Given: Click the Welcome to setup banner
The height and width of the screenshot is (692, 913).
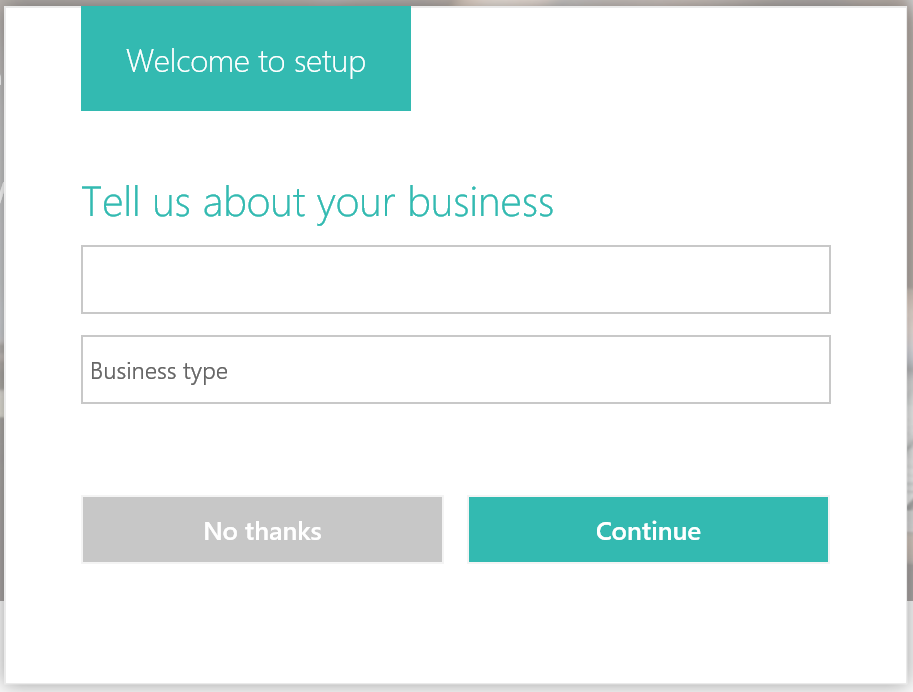Looking at the screenshot, I should click(x=246, y=62).
